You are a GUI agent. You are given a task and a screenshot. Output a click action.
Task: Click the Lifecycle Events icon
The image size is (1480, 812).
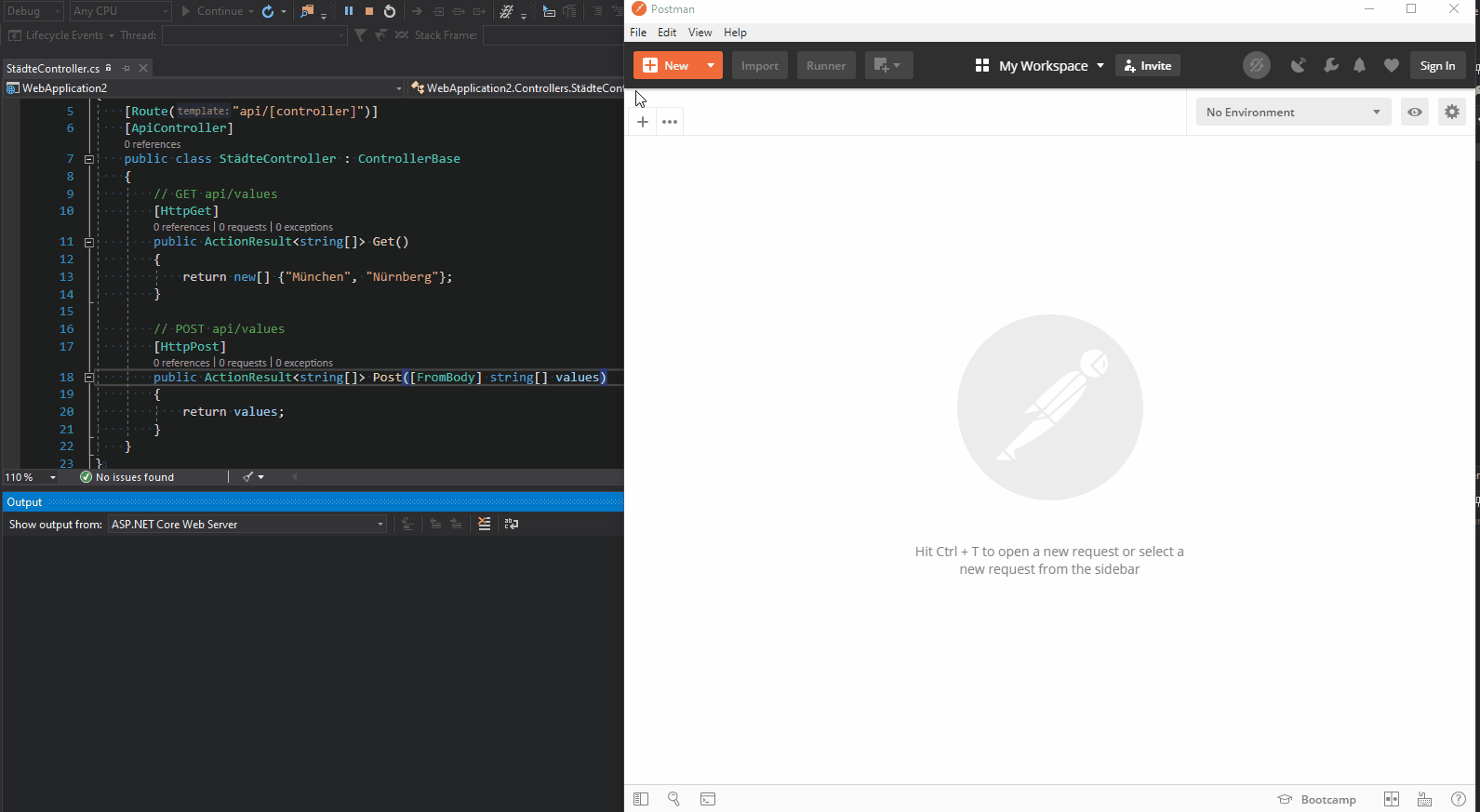coord(15,35)
